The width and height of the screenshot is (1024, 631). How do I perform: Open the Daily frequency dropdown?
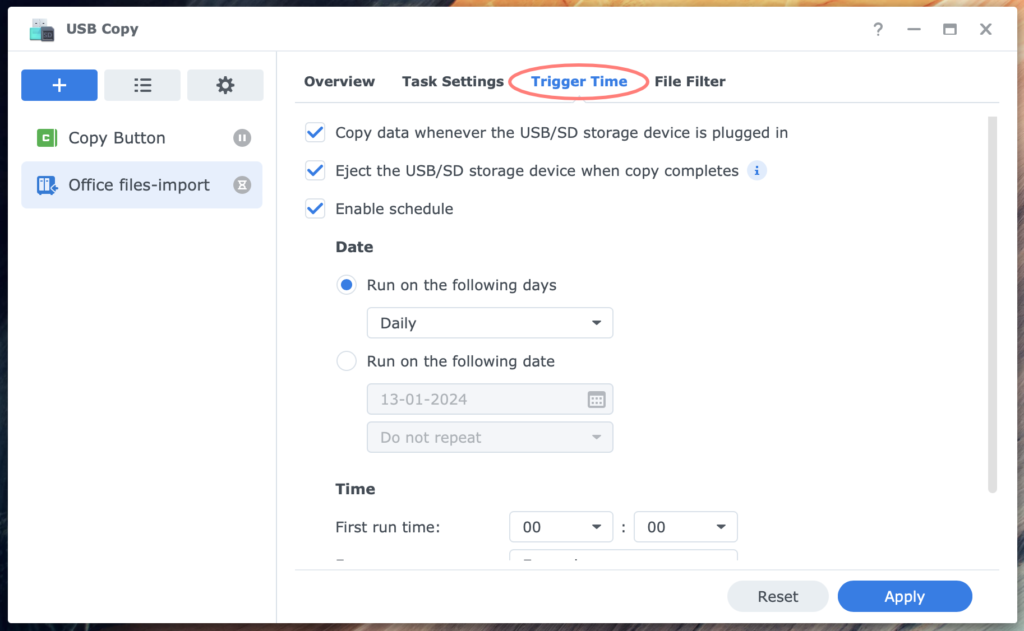tap(489, 322)
